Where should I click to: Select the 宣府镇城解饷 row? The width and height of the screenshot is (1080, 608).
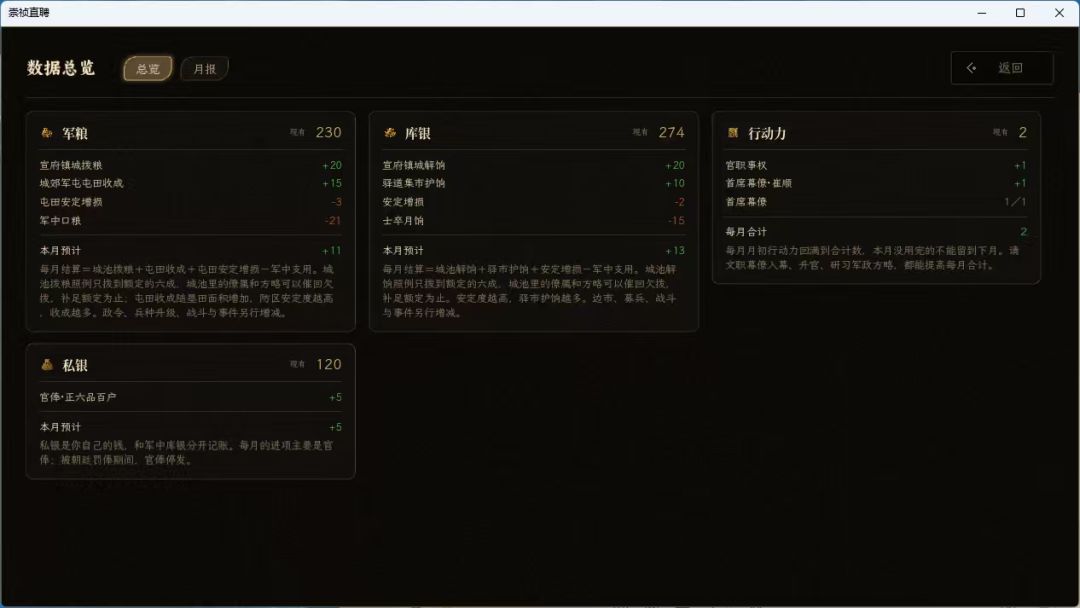[534, 165]
